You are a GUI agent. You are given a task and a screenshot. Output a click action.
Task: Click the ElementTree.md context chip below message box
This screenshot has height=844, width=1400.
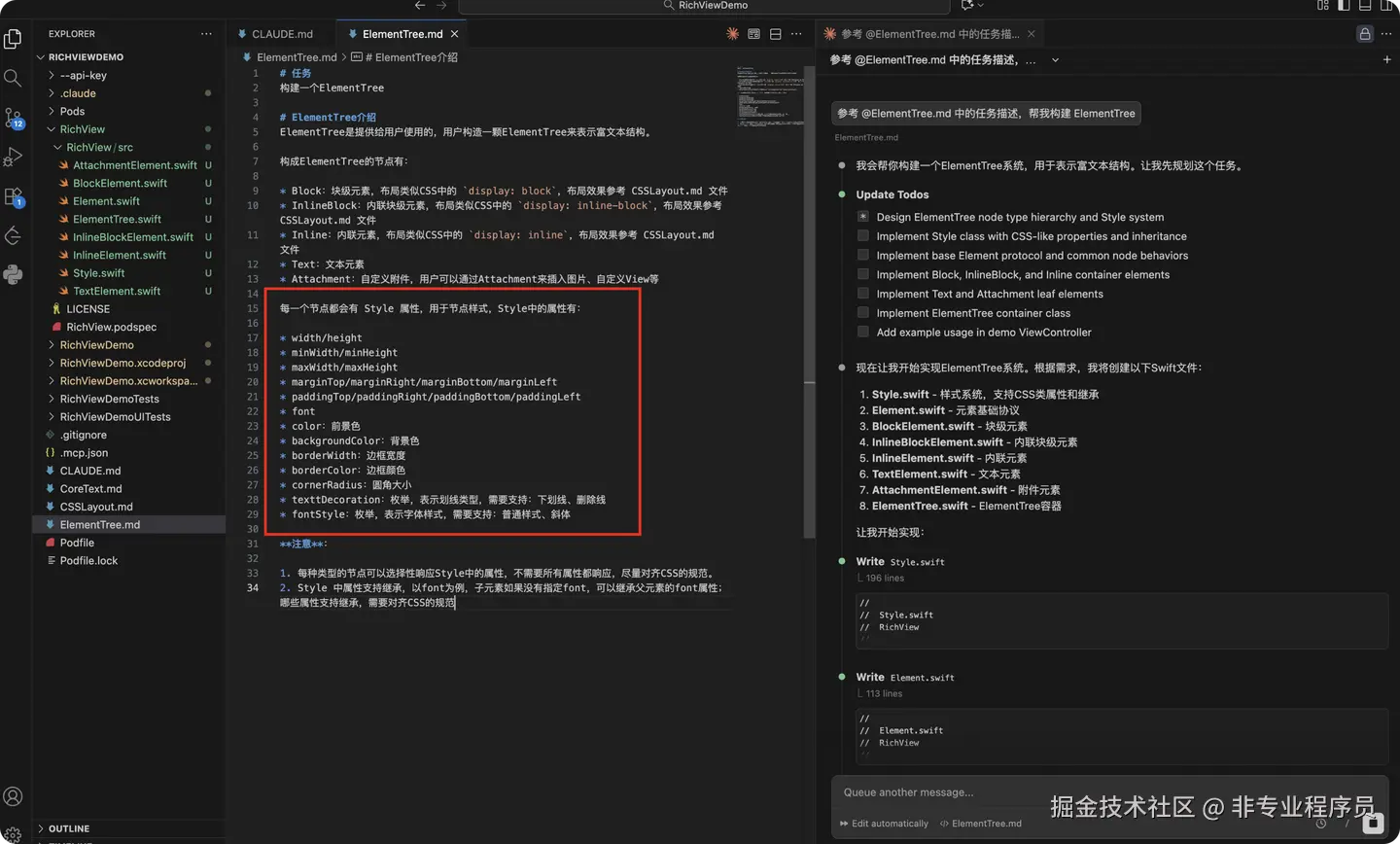(981, 824)
